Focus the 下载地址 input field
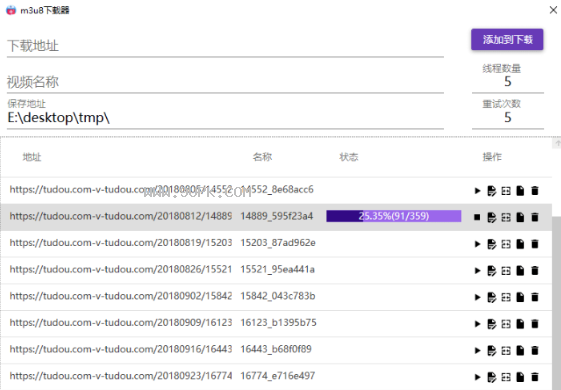The image size is (561, 390). coord(225,46)
